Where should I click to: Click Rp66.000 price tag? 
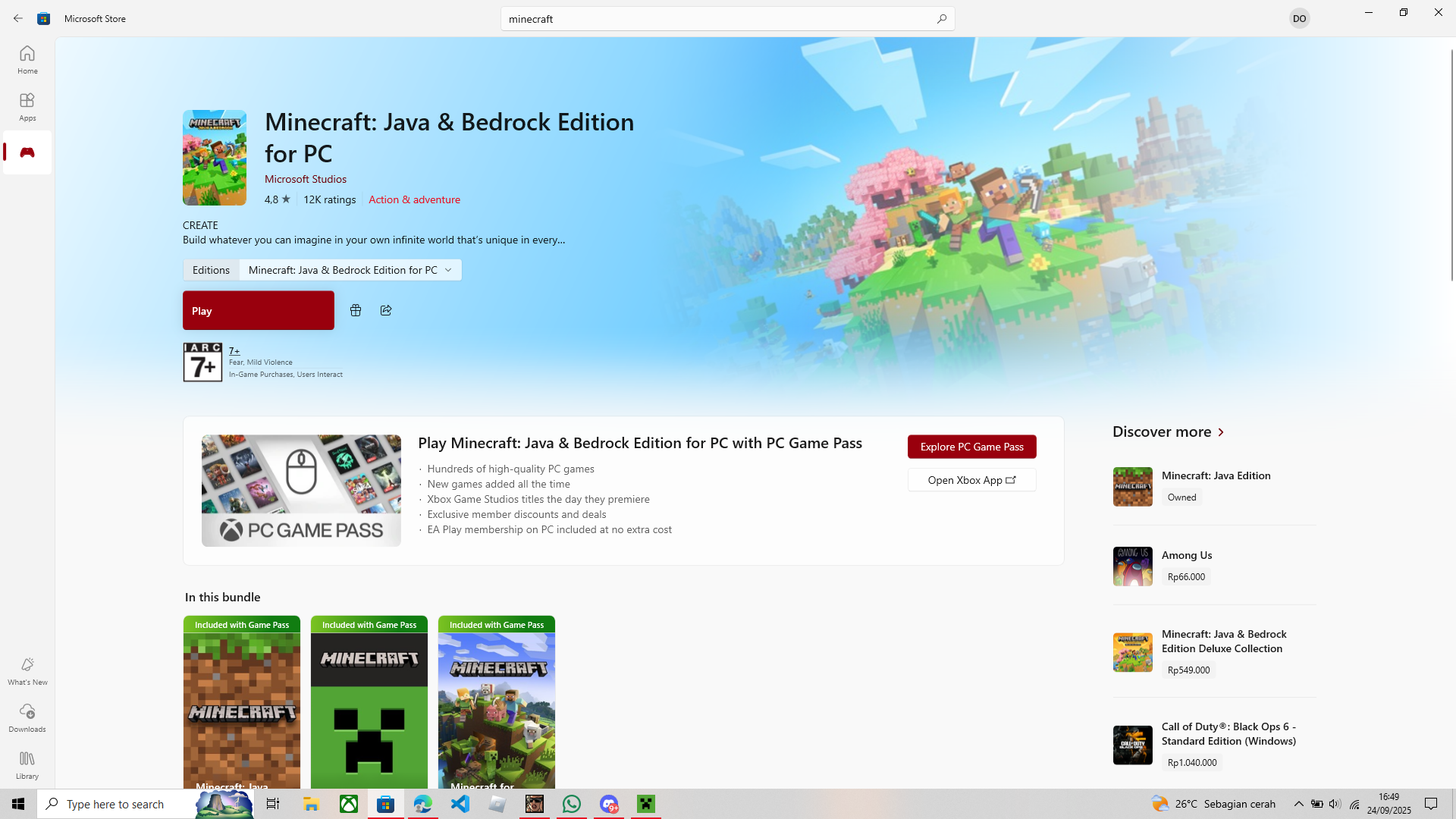tap(1187, 576)
